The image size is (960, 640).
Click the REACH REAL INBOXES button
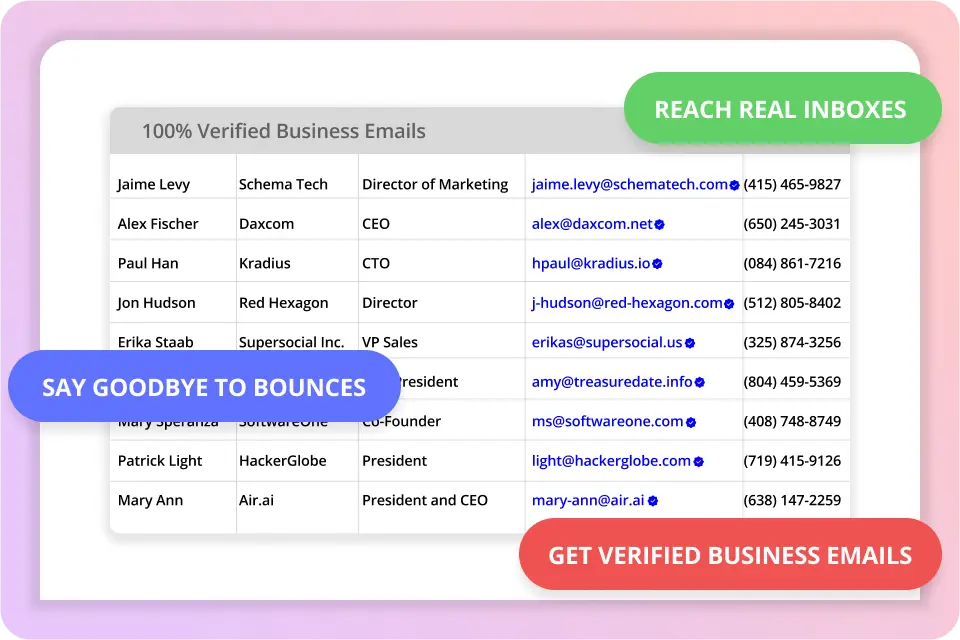coord(782,109)
